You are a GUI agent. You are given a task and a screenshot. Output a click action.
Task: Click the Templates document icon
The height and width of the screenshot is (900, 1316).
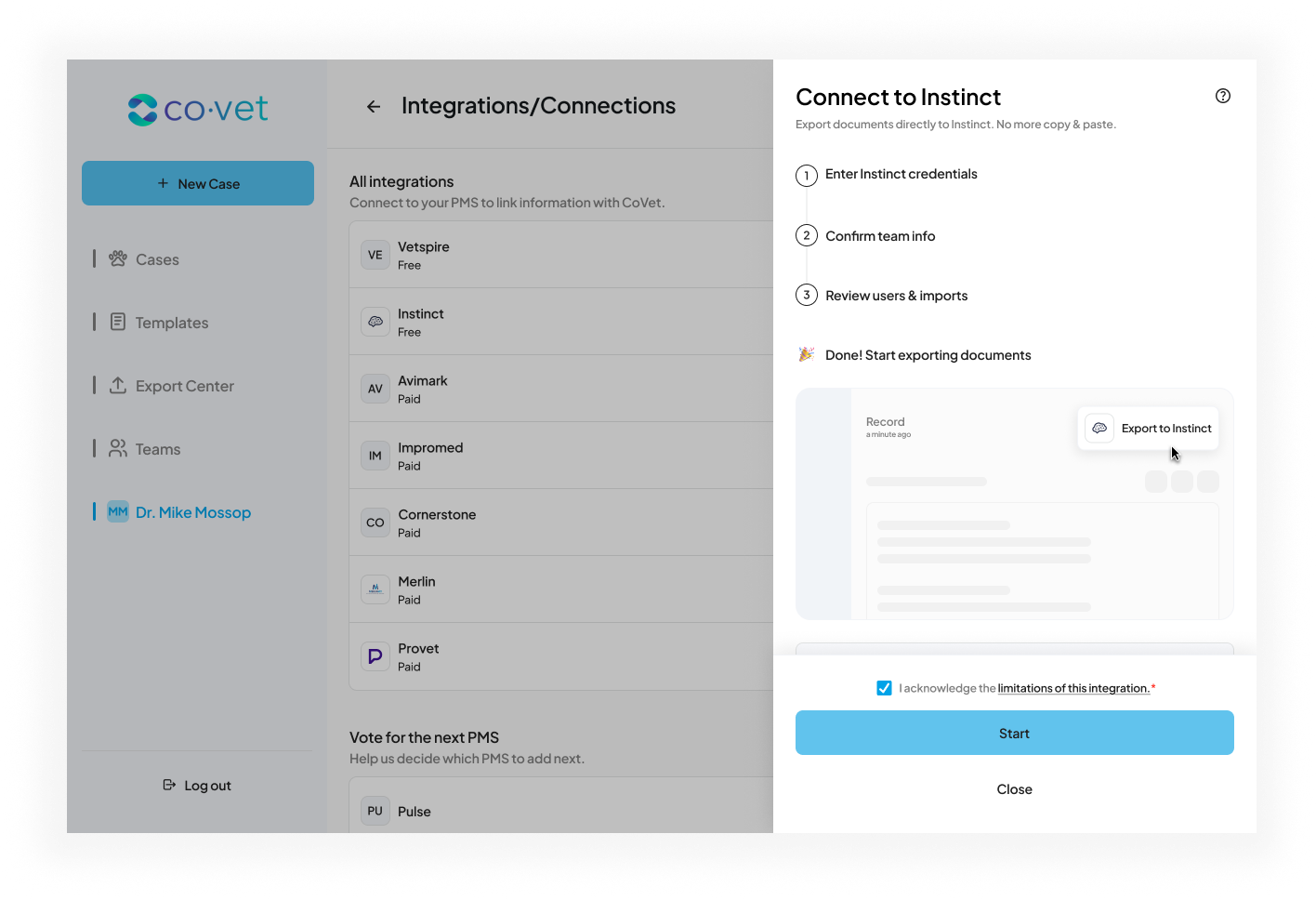point(118,322)
